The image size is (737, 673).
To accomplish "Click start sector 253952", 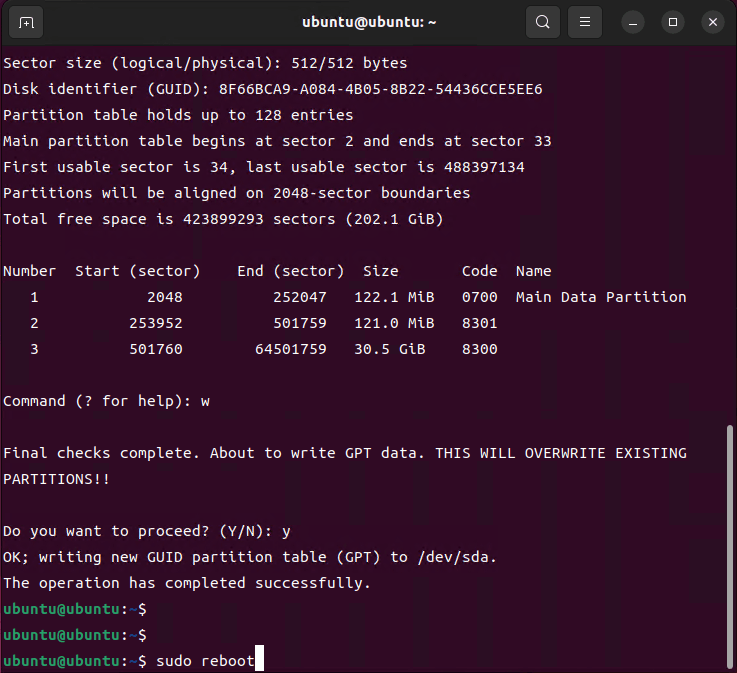I will click(156, 323).
